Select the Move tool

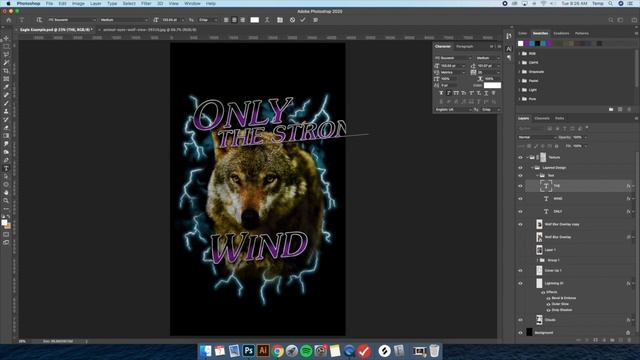pyautogui.click(x=6, y=38)
